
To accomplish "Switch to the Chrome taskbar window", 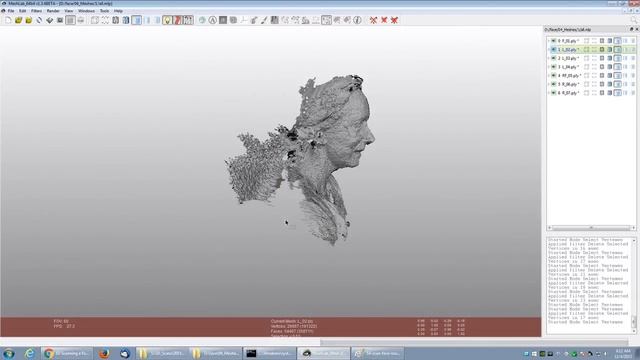I will [x=67, y=353].
